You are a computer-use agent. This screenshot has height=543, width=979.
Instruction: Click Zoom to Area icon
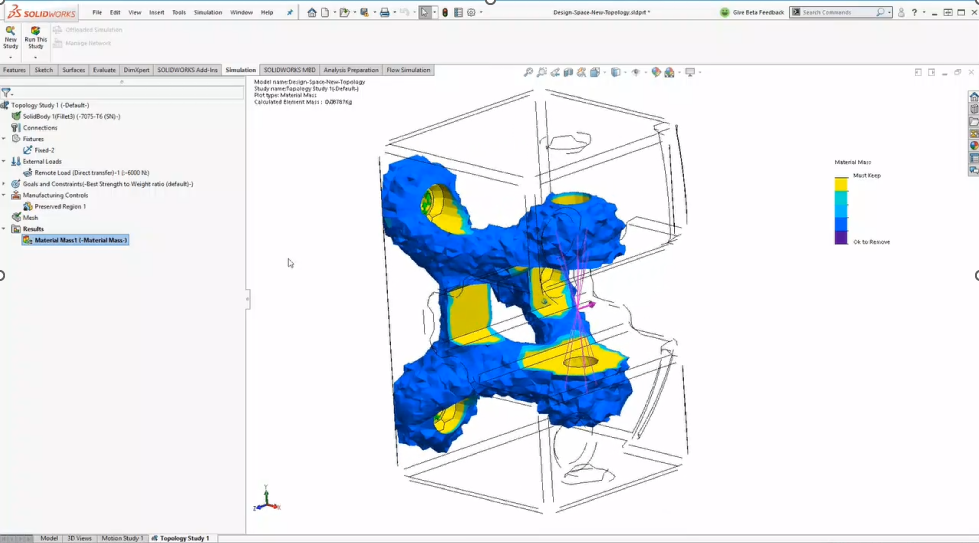tap(541, 72)
